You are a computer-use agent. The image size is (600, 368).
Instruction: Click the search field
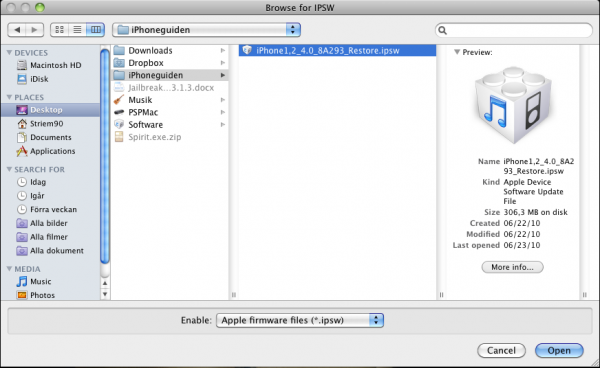(x=514, y=30)
